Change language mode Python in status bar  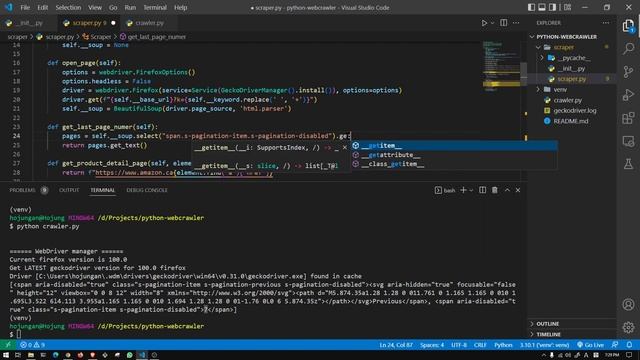503,345
